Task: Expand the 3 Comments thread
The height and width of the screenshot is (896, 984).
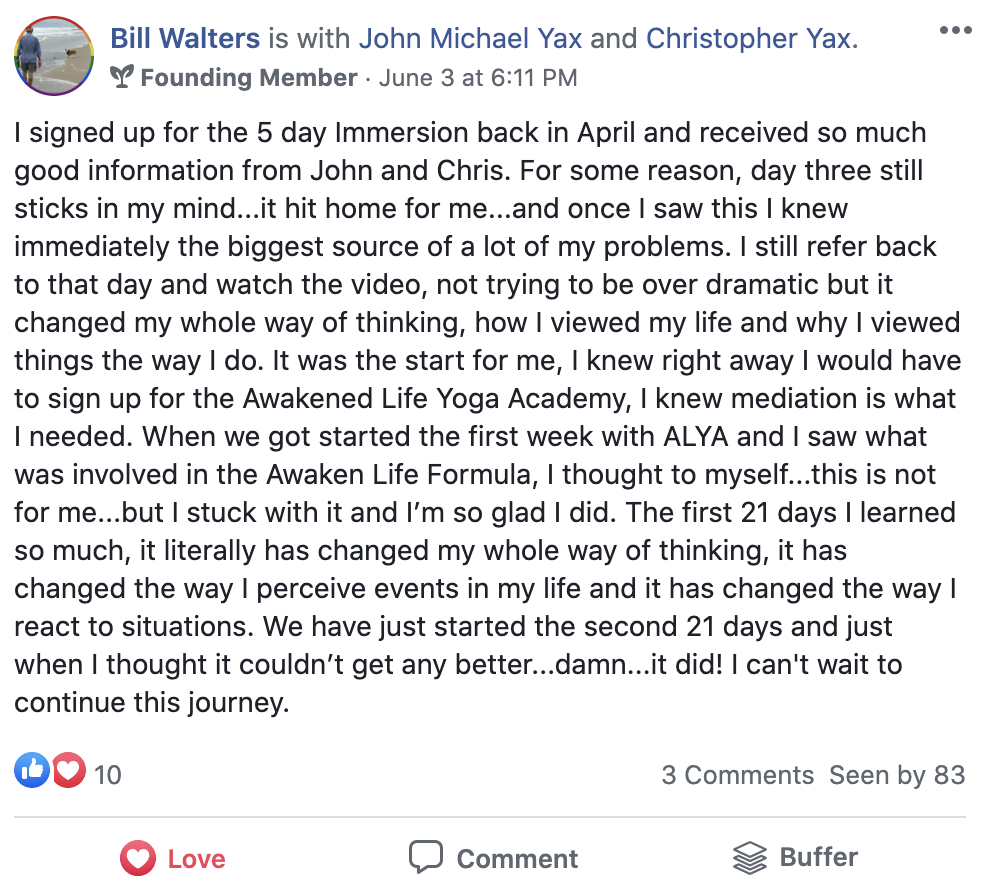Action: pos(737,775)
